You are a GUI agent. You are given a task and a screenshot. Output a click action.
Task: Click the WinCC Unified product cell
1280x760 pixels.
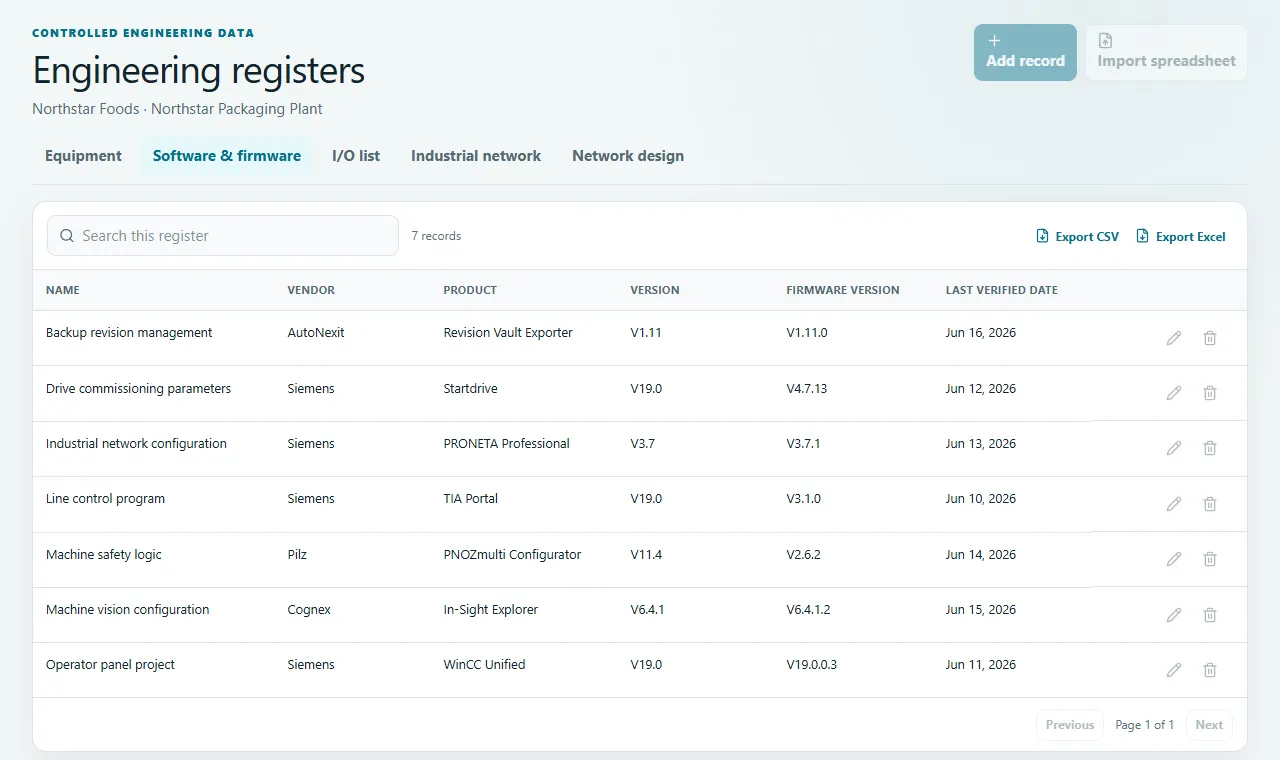coord(484,665)
